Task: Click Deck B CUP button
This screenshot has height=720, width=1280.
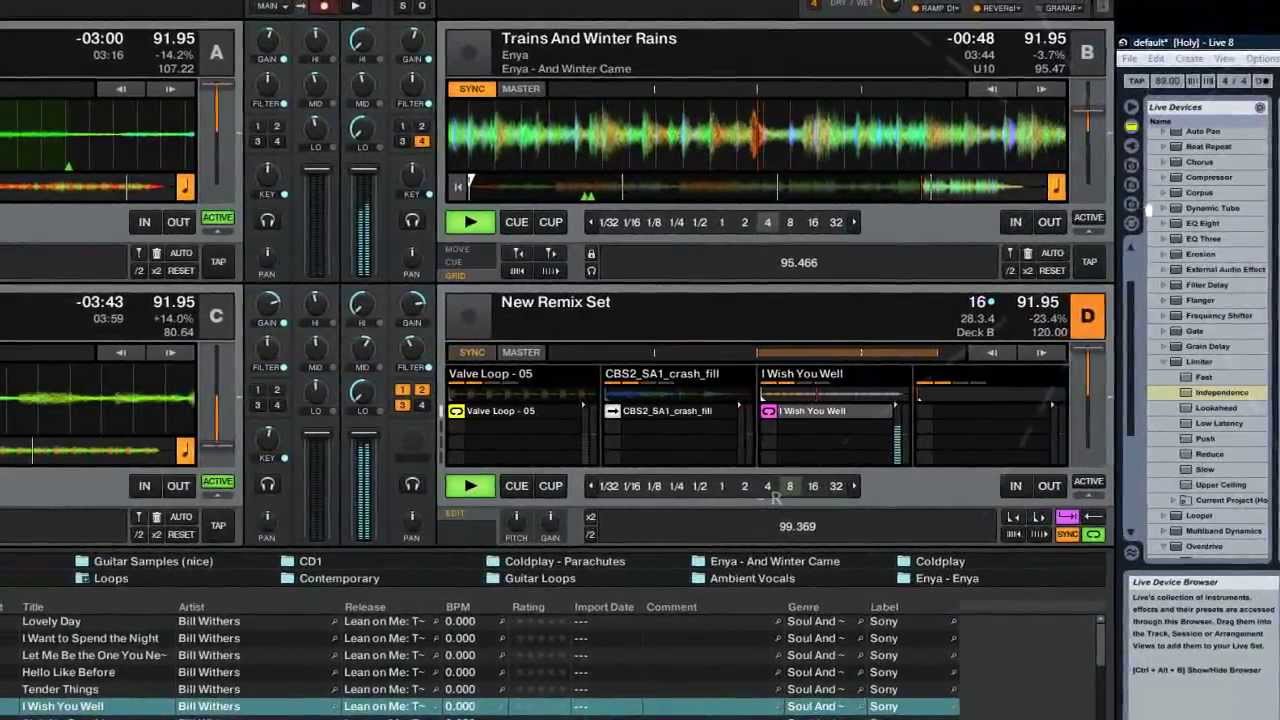Action: [x=550, y=222]
